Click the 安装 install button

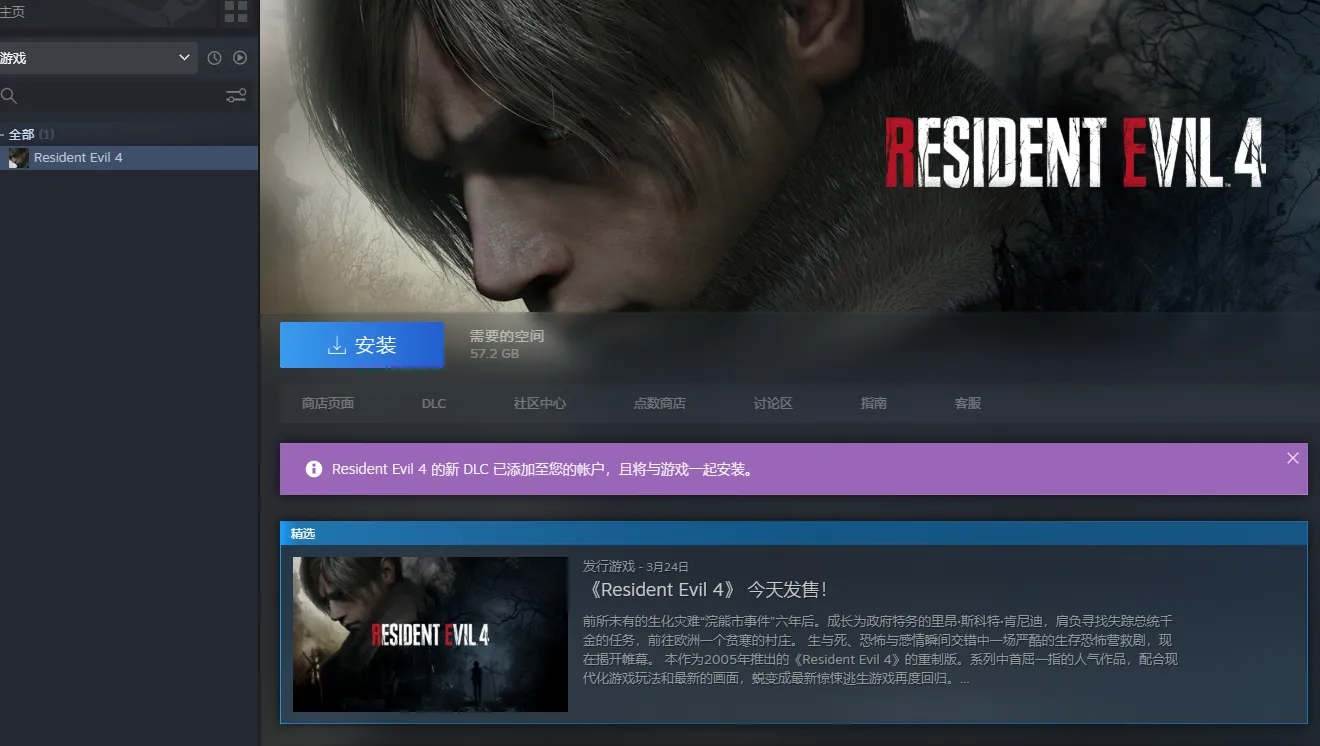(x=362, y=345)
